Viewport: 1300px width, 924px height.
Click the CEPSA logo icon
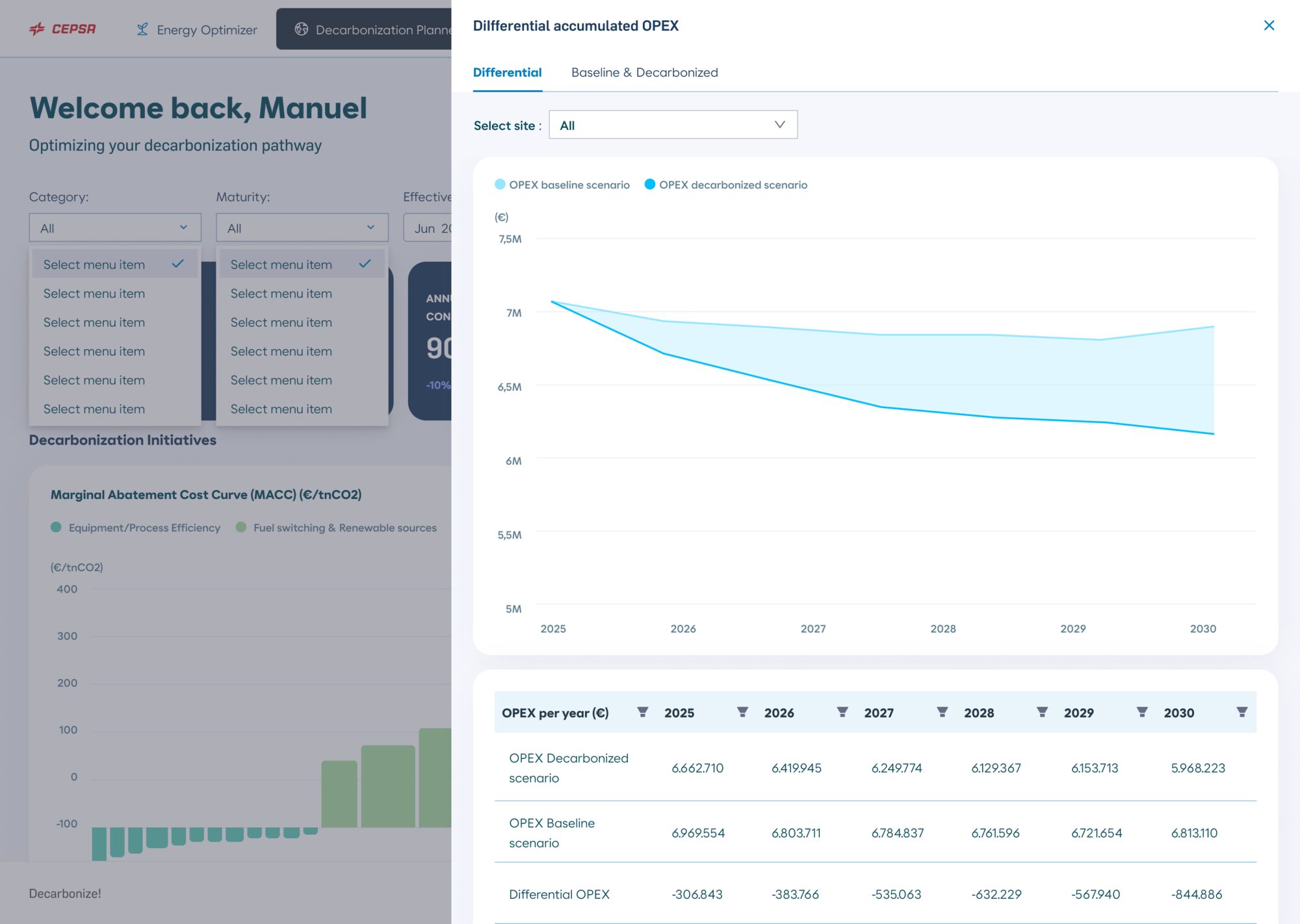point(37,29)
